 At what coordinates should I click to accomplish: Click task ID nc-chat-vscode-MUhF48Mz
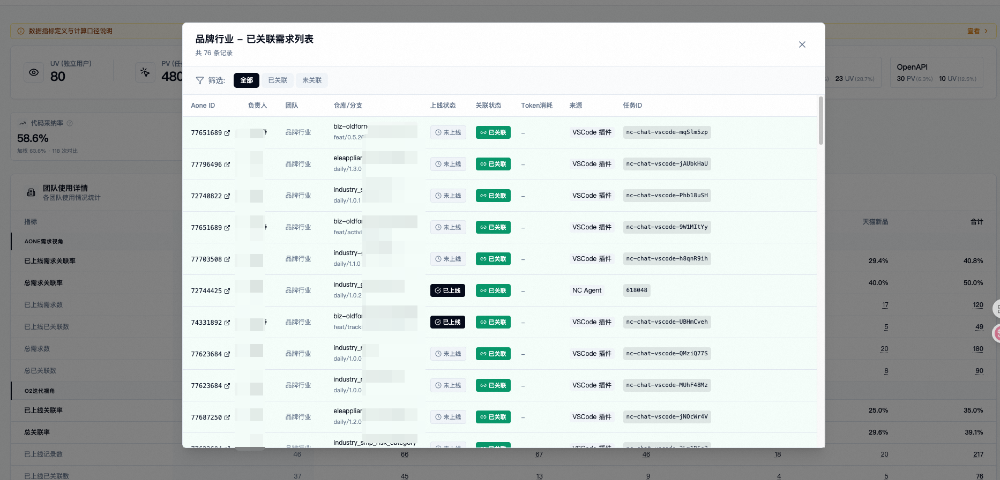(666, 386)
